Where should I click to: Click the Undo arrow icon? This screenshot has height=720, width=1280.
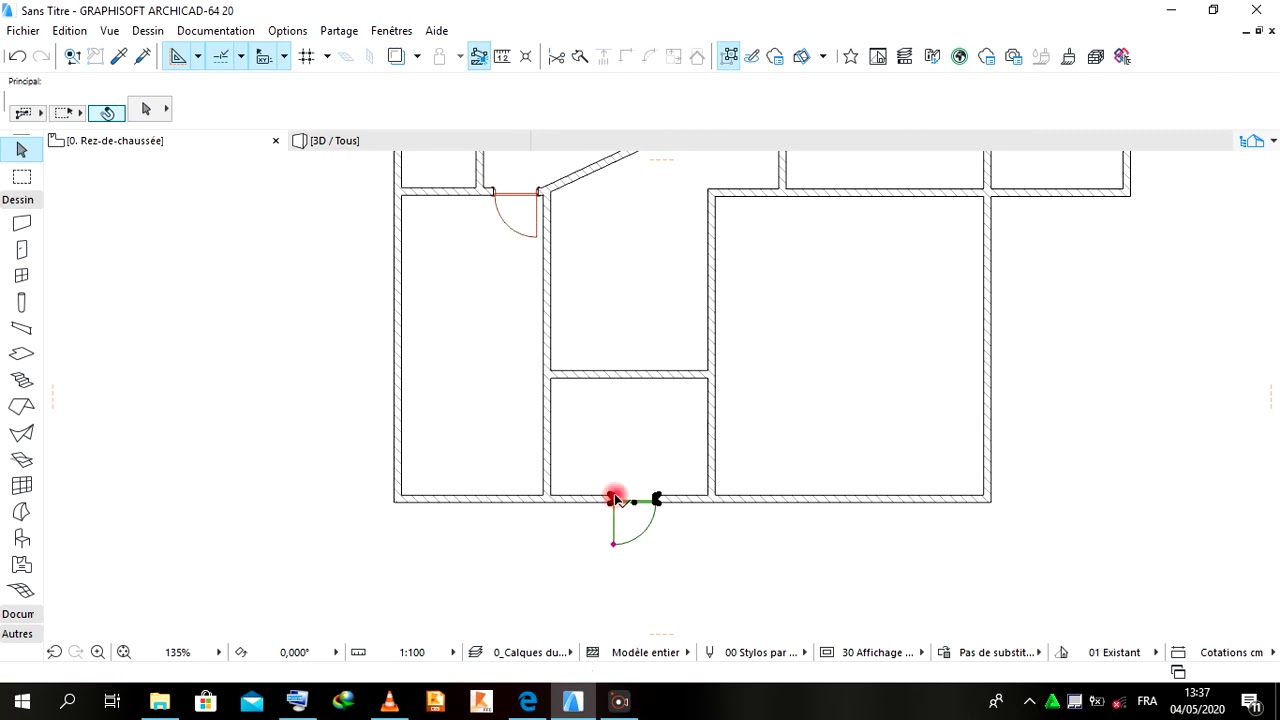point(17,57)
